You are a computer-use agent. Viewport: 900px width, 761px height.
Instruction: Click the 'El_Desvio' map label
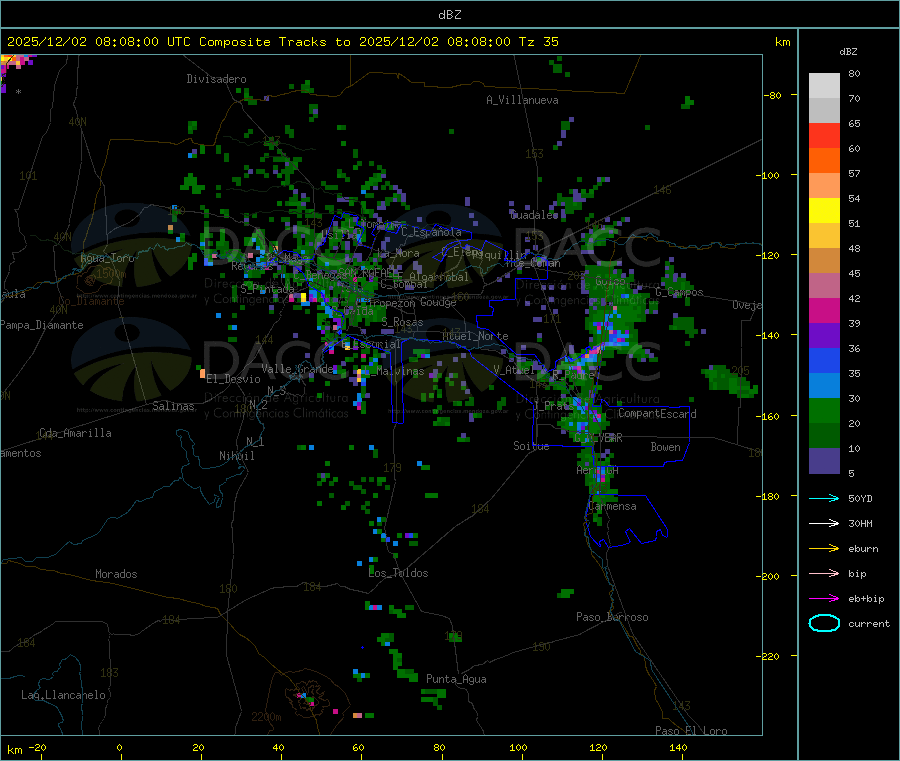pos(233,379)
